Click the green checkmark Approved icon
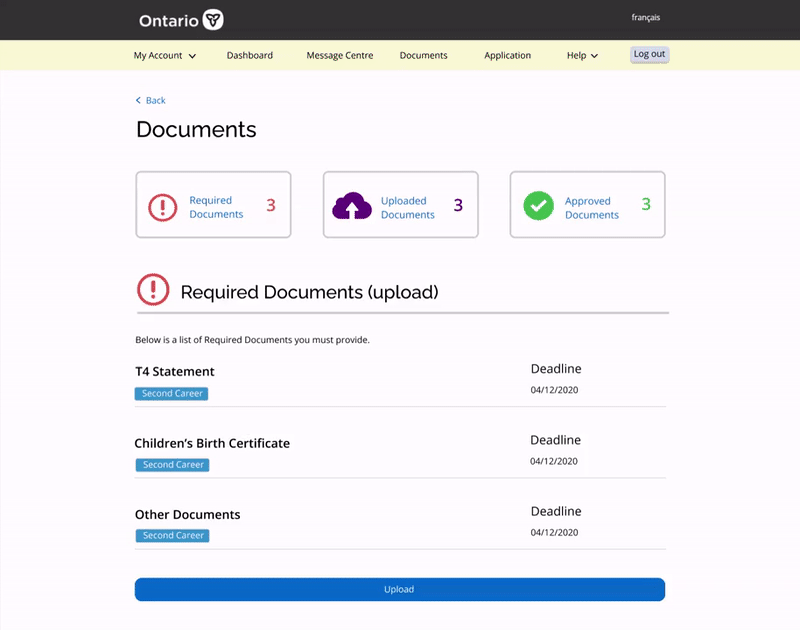Viewport: 800px width, 630px height. point(538,206)
